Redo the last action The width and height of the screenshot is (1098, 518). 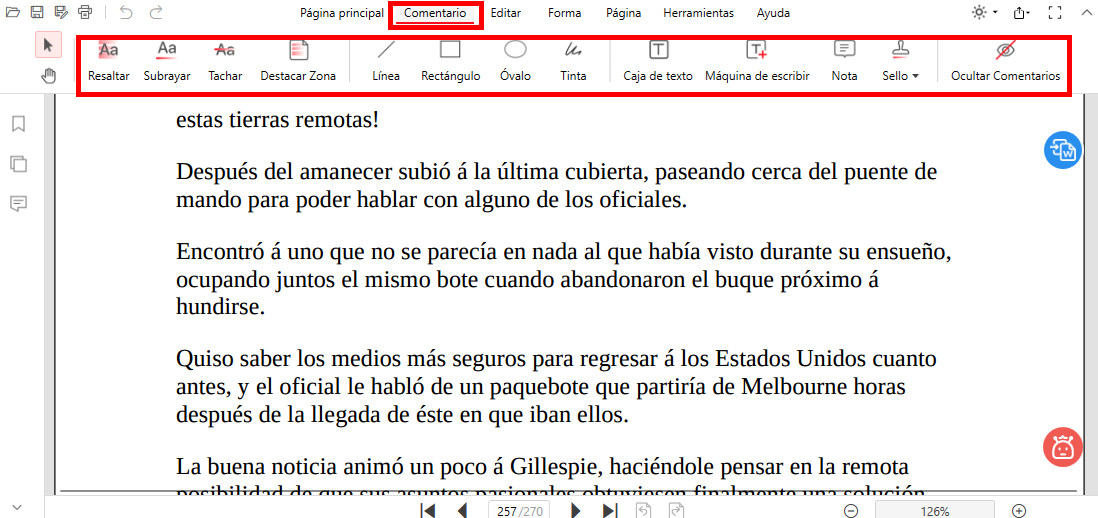point(156,12)
